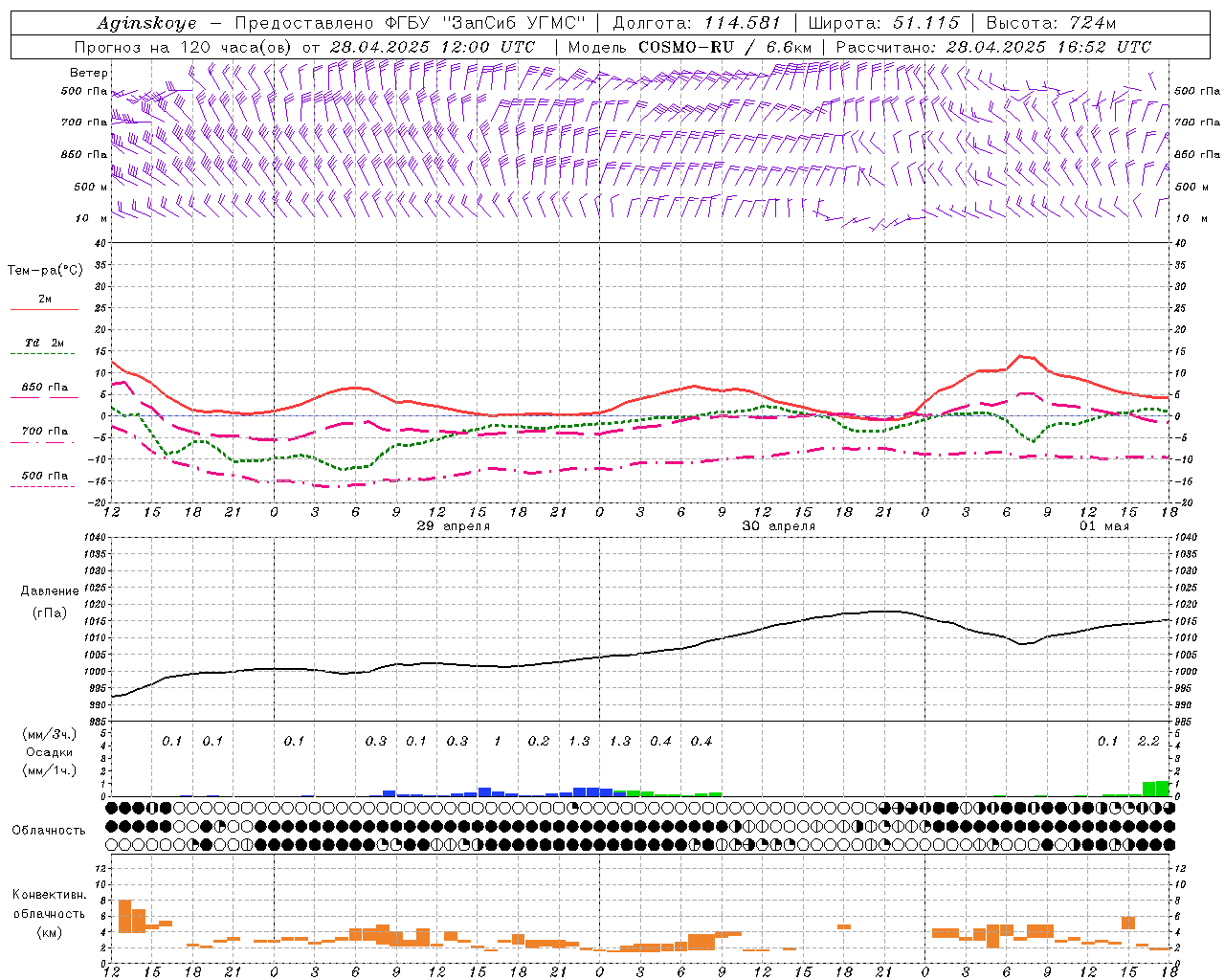Click the station name Aginskoye in the header

147,23
